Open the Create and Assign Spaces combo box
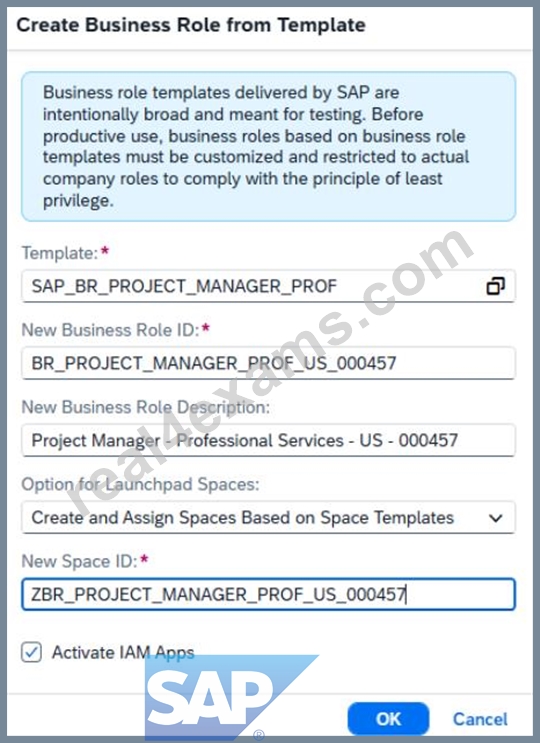Image resolution: width=540 pixels, height=743 pixels. (x=268, y=517)
